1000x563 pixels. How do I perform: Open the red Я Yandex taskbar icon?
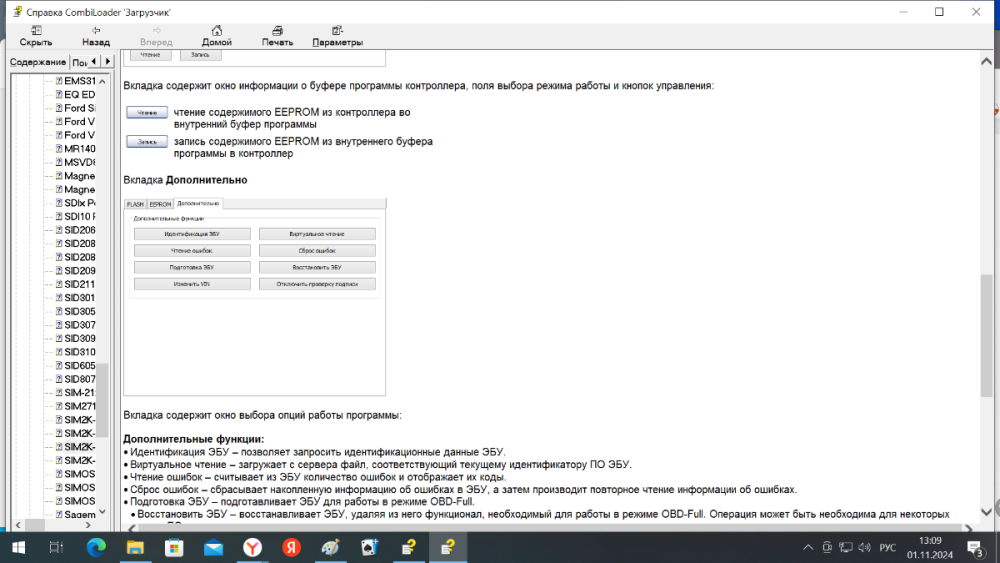coord(291,548)
